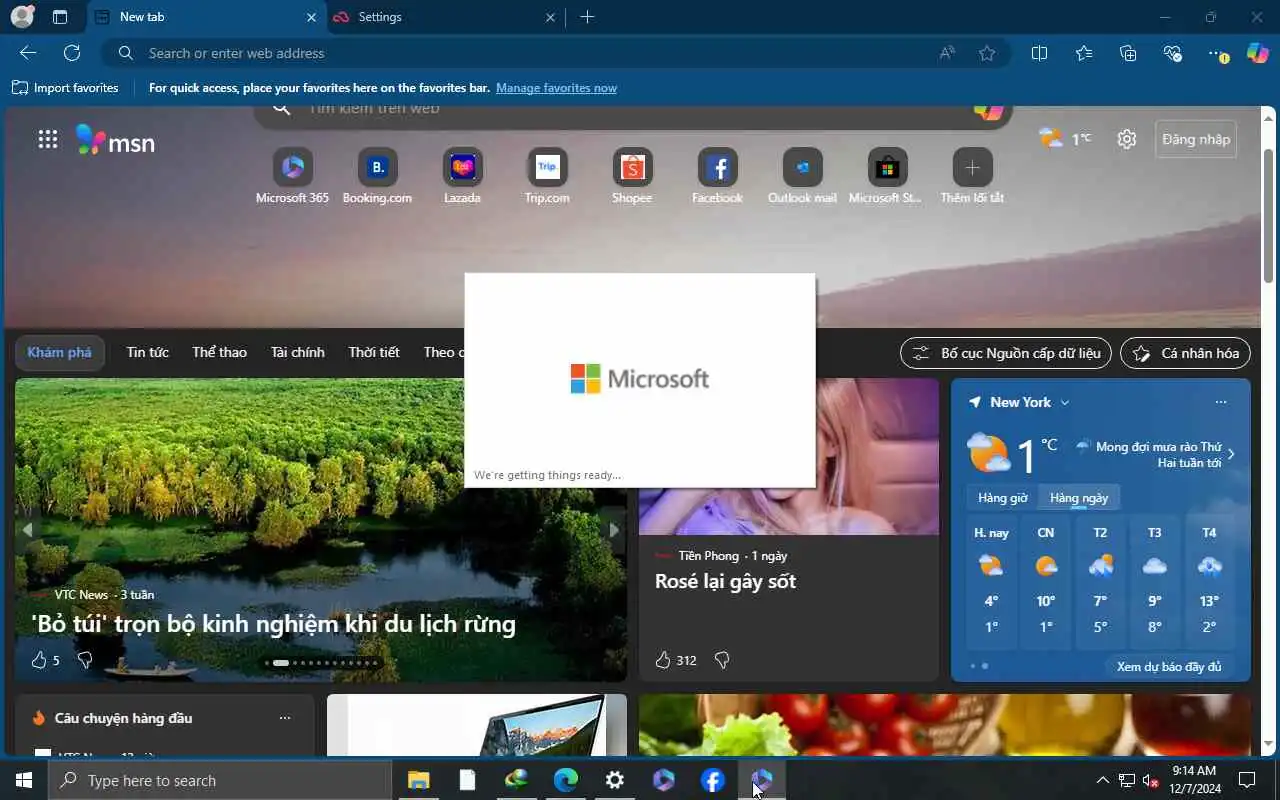Image resolution: width=1280 pixels, height=800 pixels.
Task: Select the Thể thao feed tab
Action: [219, 352]
